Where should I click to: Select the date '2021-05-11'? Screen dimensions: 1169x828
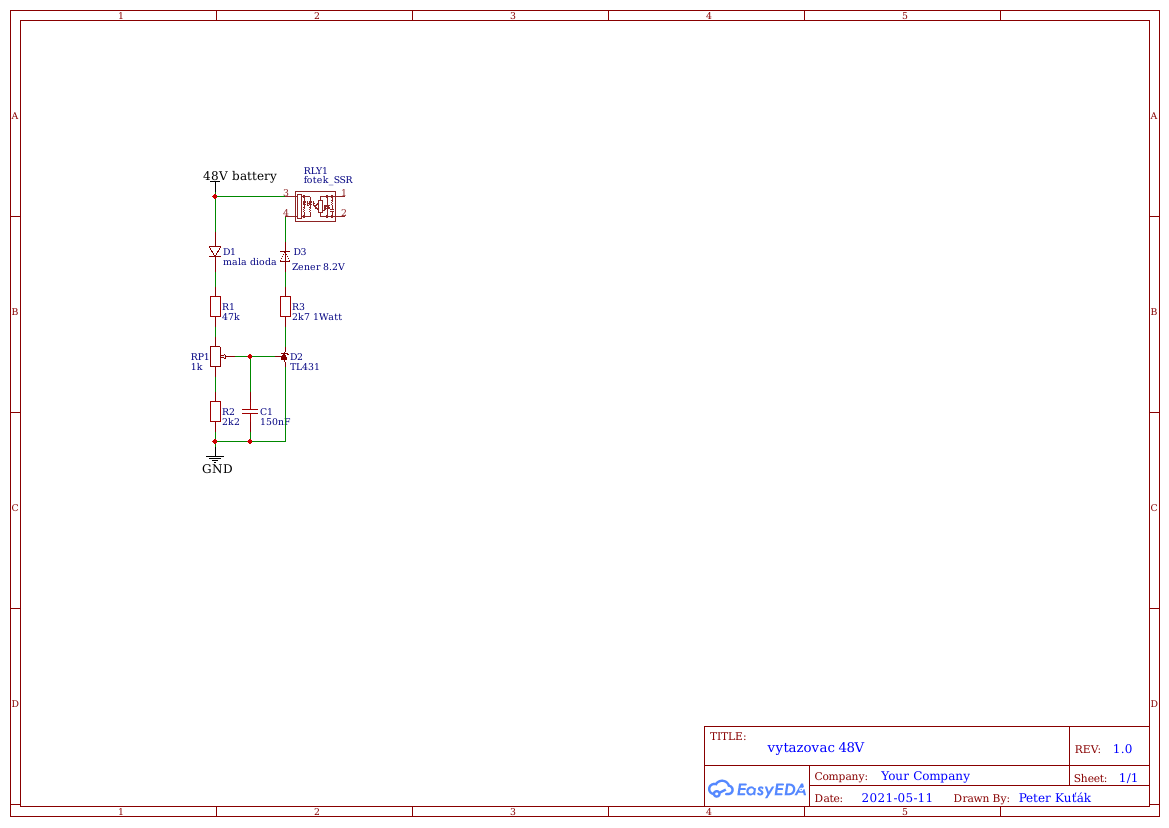(x=897, y=797)
